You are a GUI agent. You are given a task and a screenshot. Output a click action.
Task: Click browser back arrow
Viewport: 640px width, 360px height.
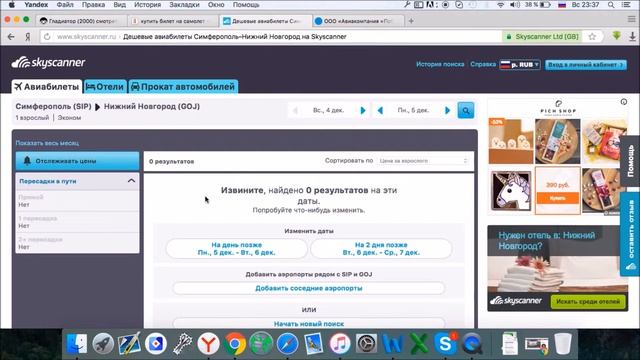pyautogui.click(x=11, y=37)
